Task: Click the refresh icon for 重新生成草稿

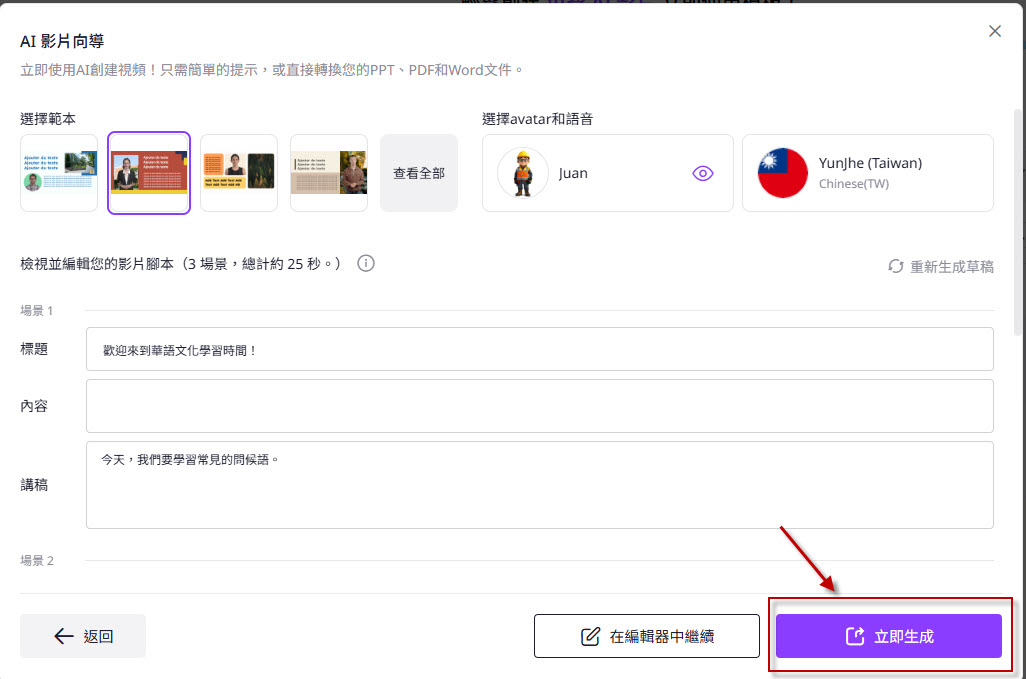Action: pyautogui.click(x=896, y=267)
